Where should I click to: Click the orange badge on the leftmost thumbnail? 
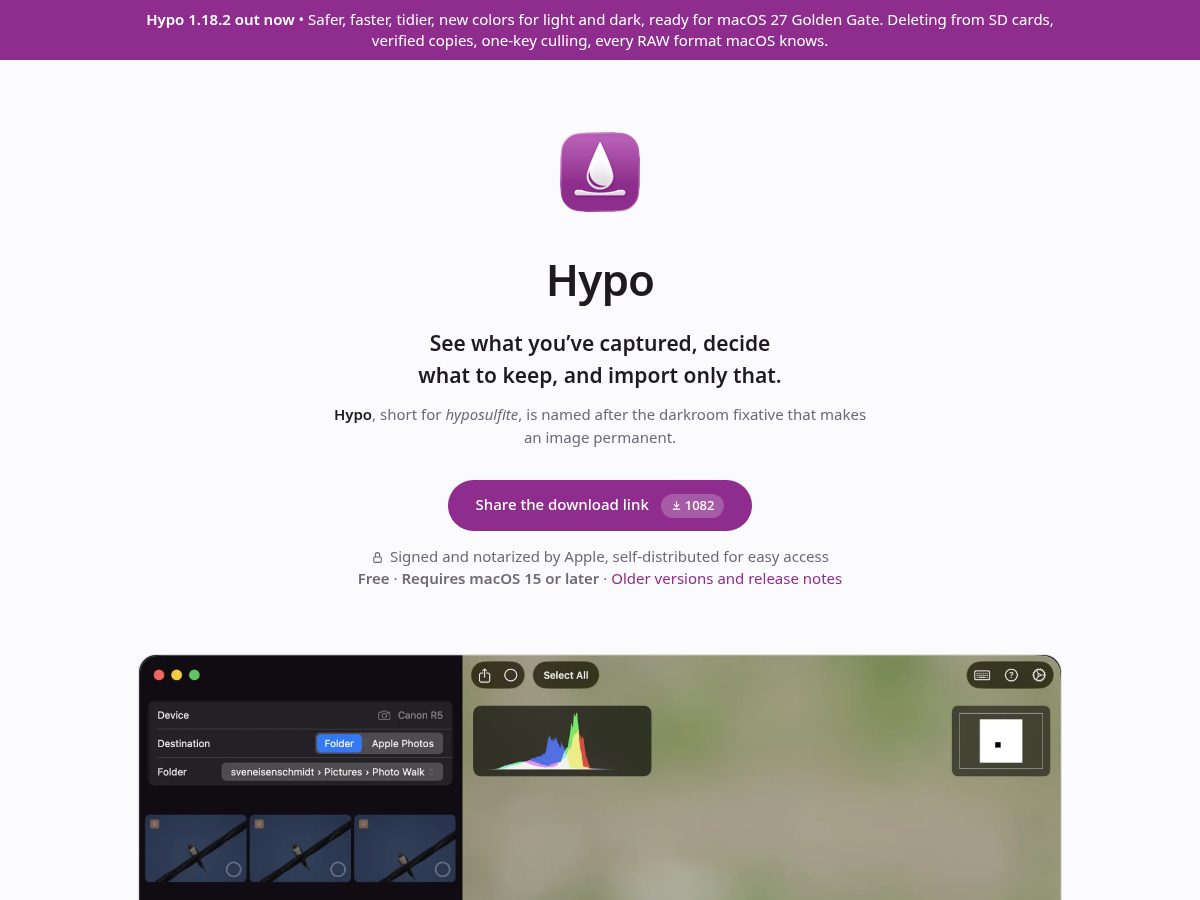click(x=155, y=824)
